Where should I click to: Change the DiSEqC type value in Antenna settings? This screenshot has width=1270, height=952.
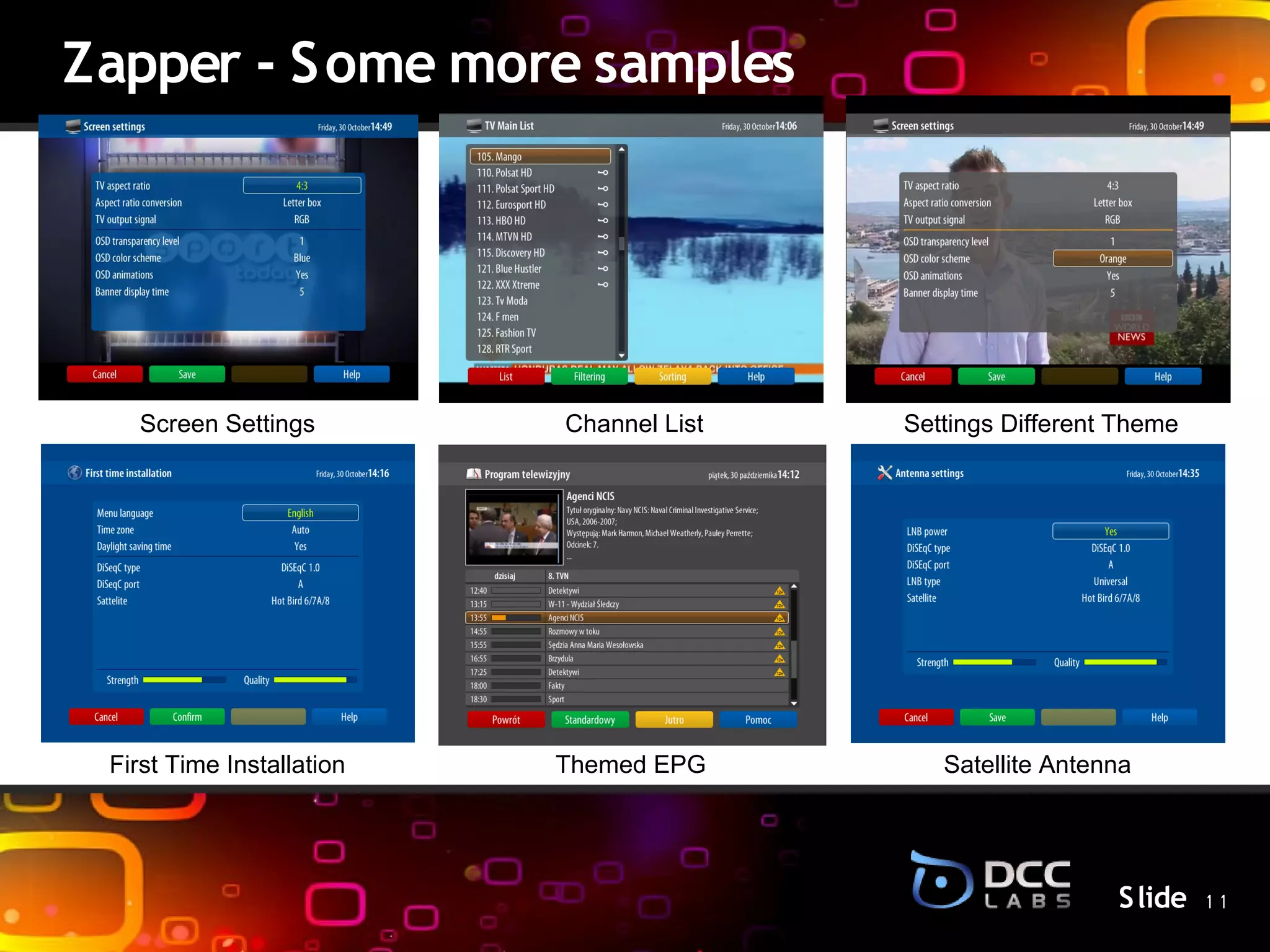[1111, 549]
